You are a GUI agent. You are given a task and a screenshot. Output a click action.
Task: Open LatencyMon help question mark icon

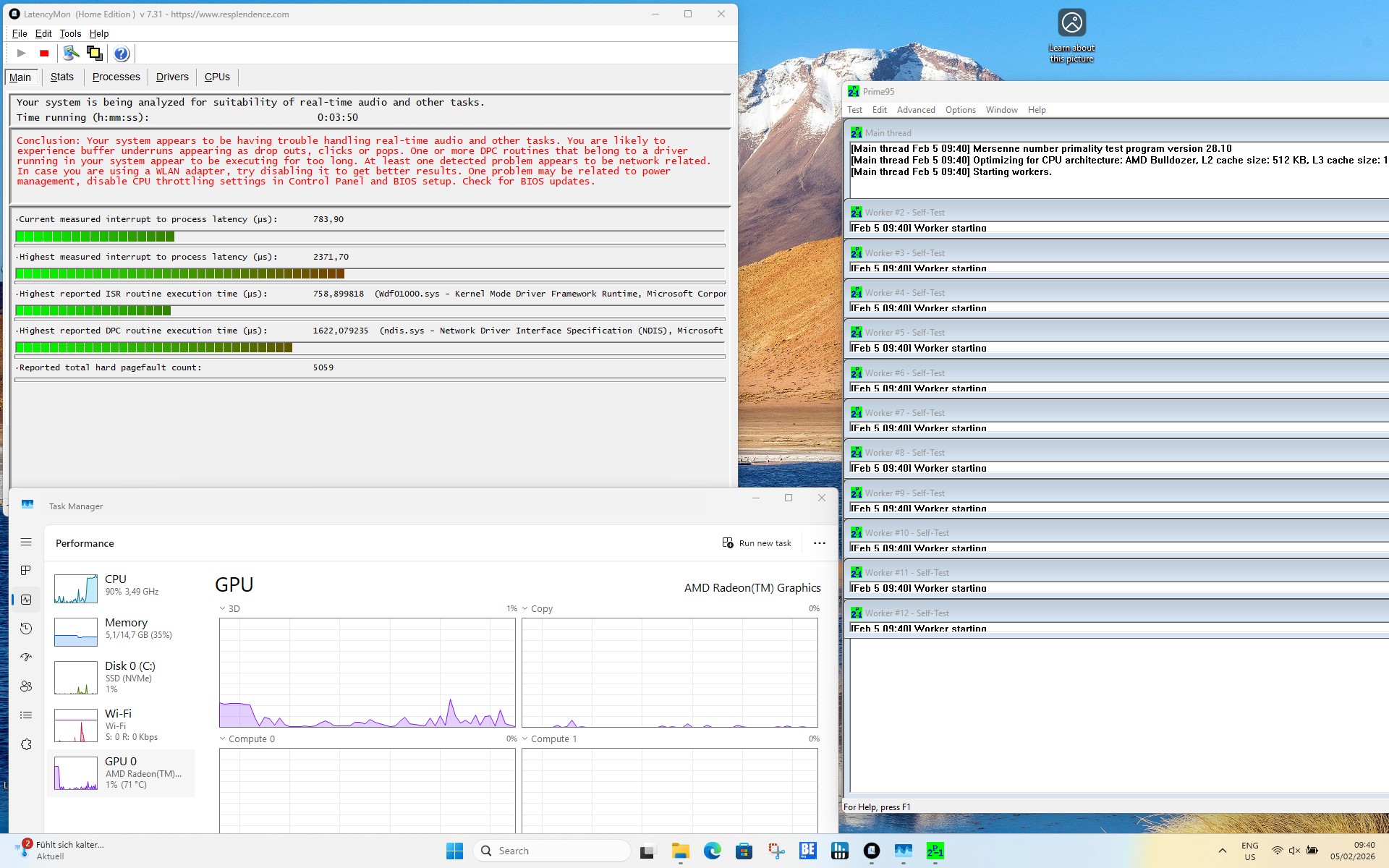[x=122, y=54]
